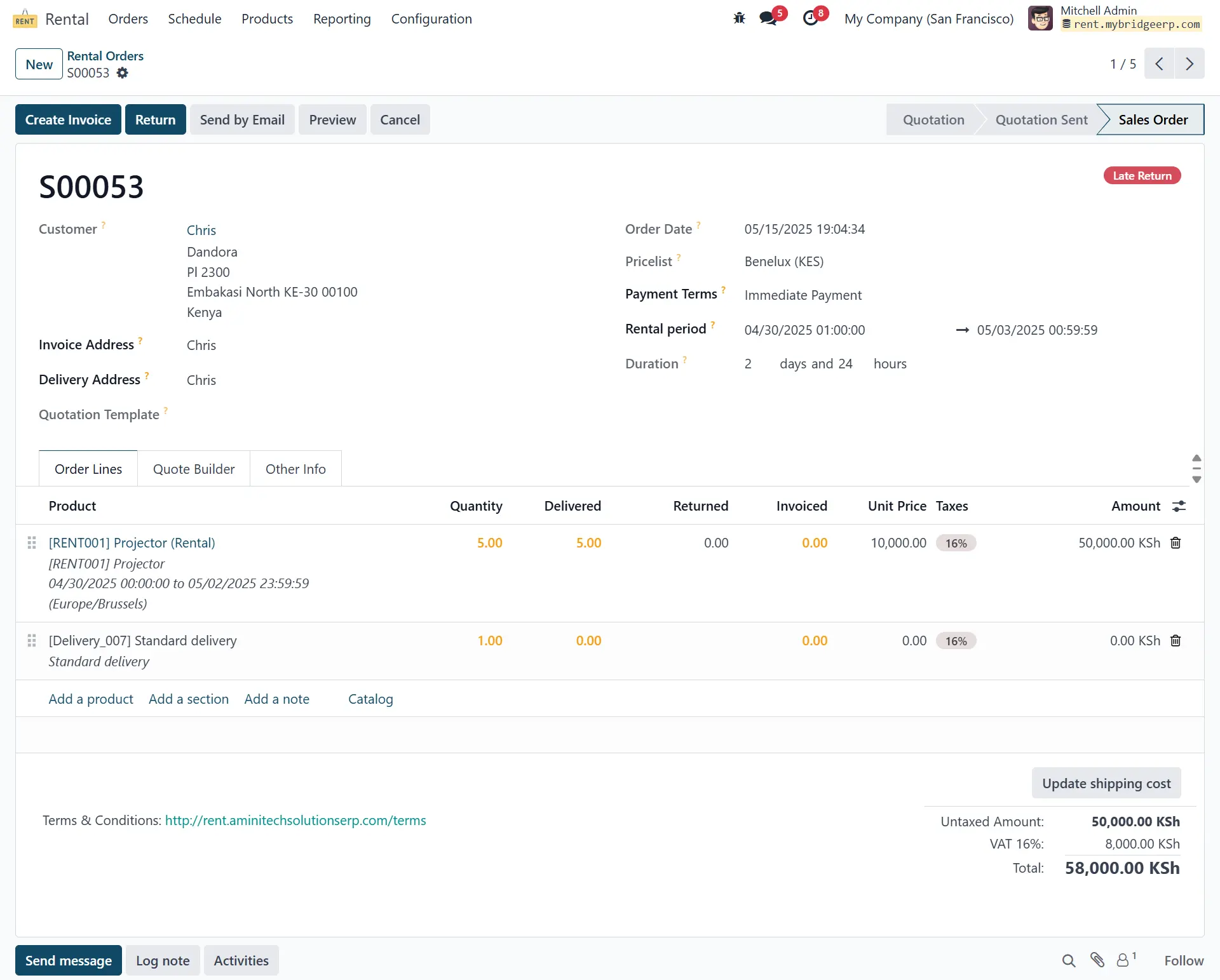
Task: Switch to the Quote Builder tab
Action: pyautogui.click(x=194, y=469)
